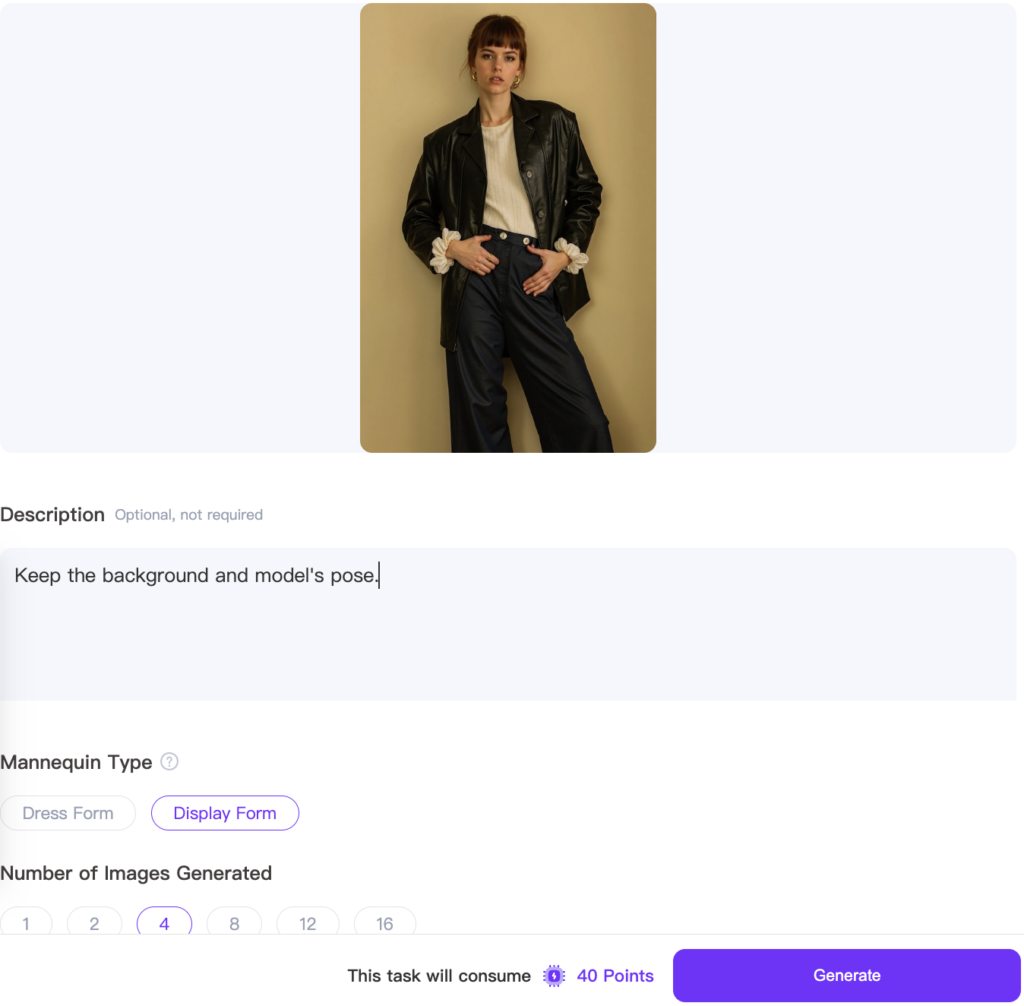This screenshot has width=1024, height=1006.
Task: Set number of images to 8
Action: pos(234,923)
